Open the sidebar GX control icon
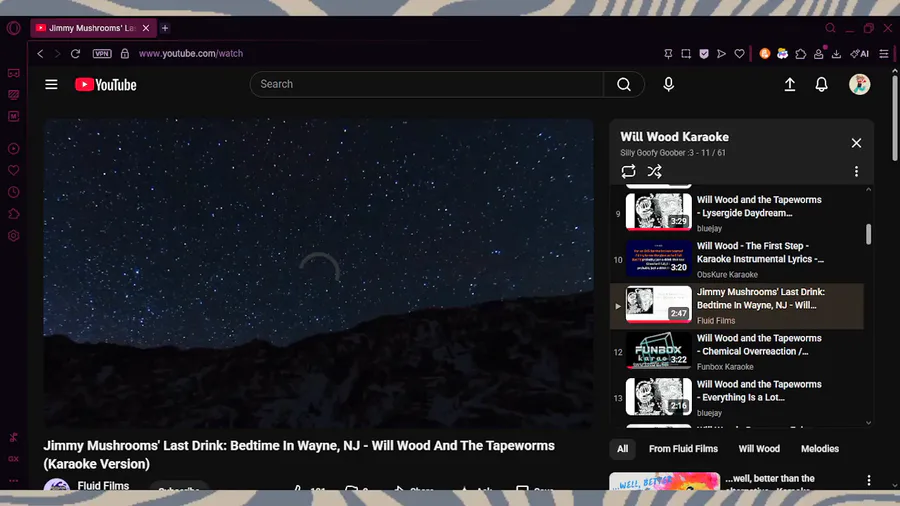Viewport: 900px width, 506px height. [14, 459]
